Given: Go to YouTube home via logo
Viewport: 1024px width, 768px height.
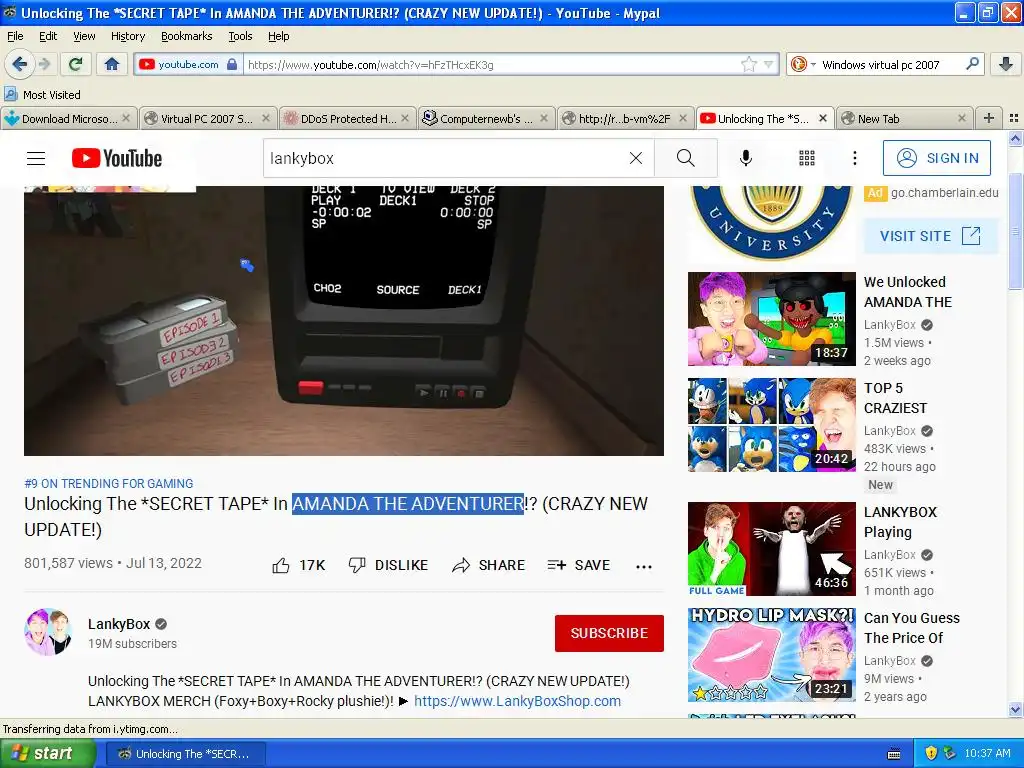Looking at the screenshot, I should 117,158.
